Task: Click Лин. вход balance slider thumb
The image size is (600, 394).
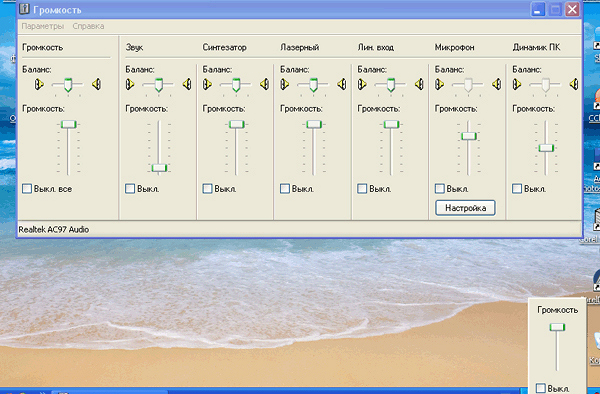Action: point(391,85)
